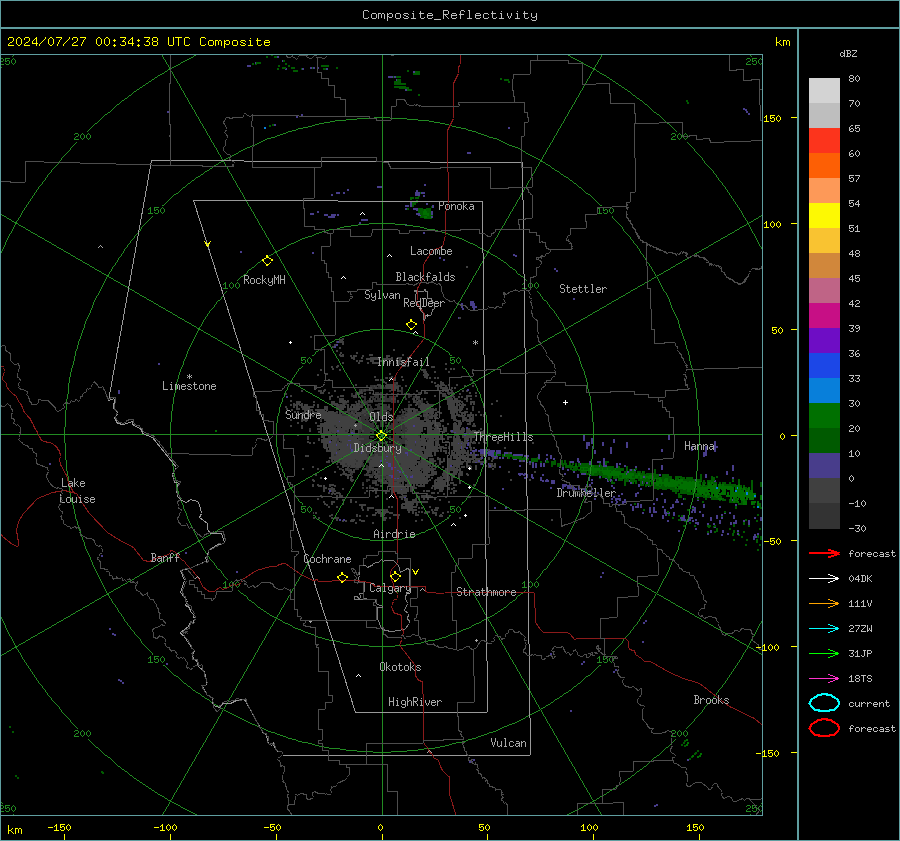The width and height of the screenshot is (900, 841).
Task: Click the Lake Louise label
Action: point(77,491)
